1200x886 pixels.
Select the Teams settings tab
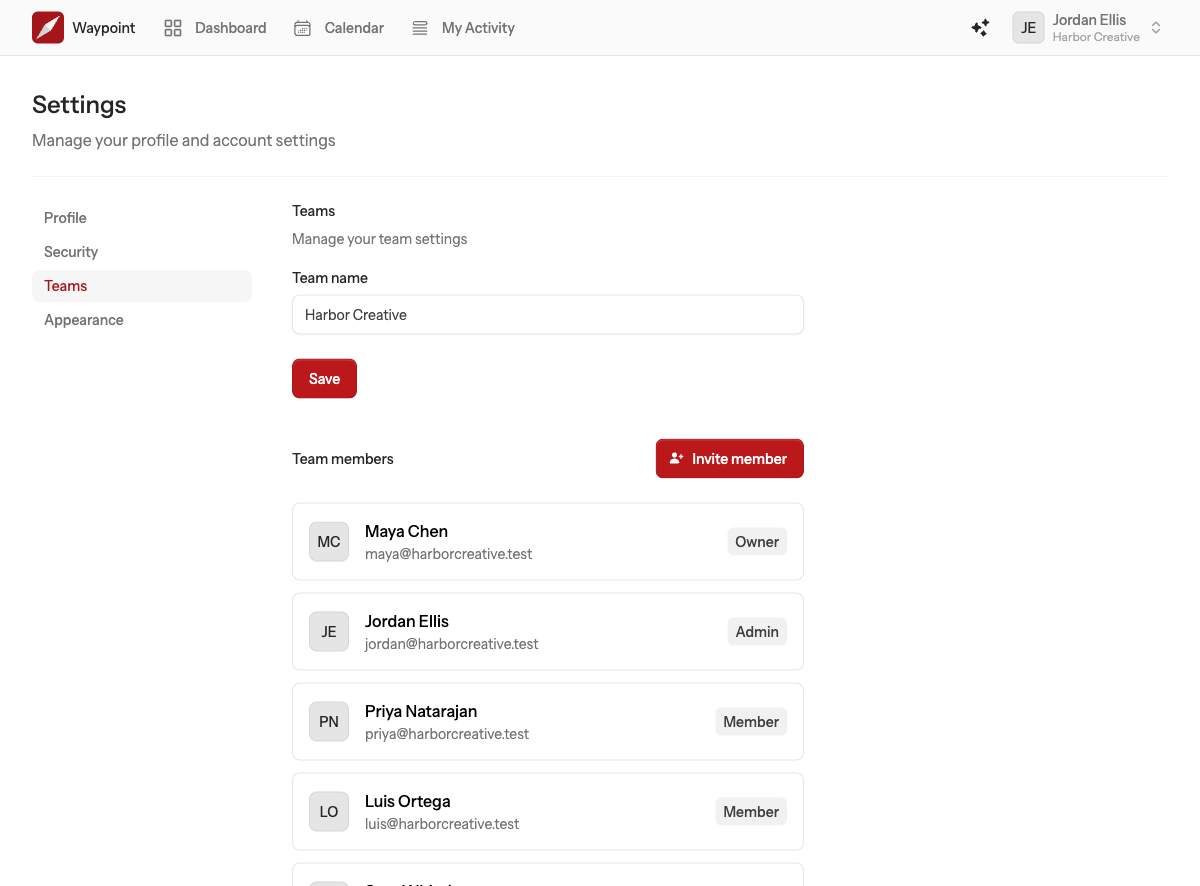142,286
